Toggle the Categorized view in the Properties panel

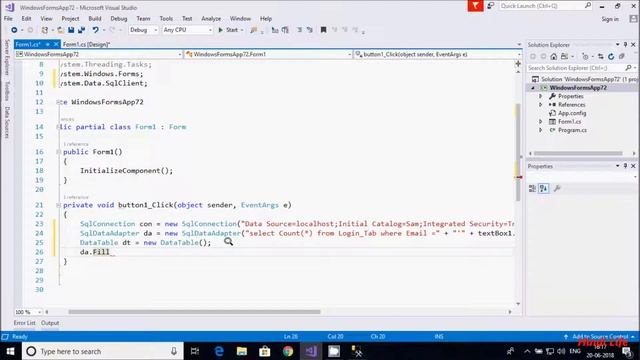532,188
